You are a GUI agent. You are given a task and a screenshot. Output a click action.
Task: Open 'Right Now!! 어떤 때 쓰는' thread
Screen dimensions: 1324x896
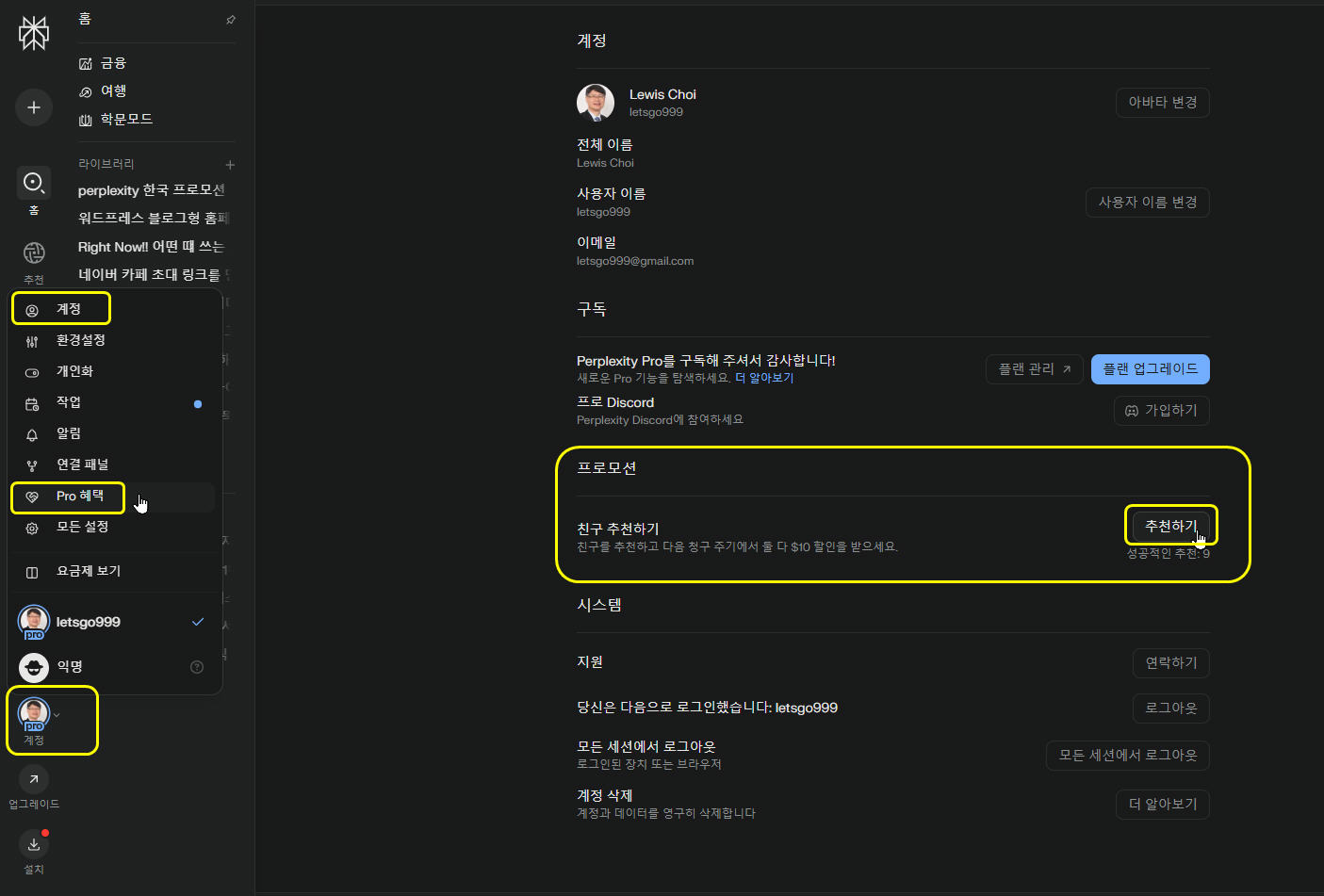[151, 247]
